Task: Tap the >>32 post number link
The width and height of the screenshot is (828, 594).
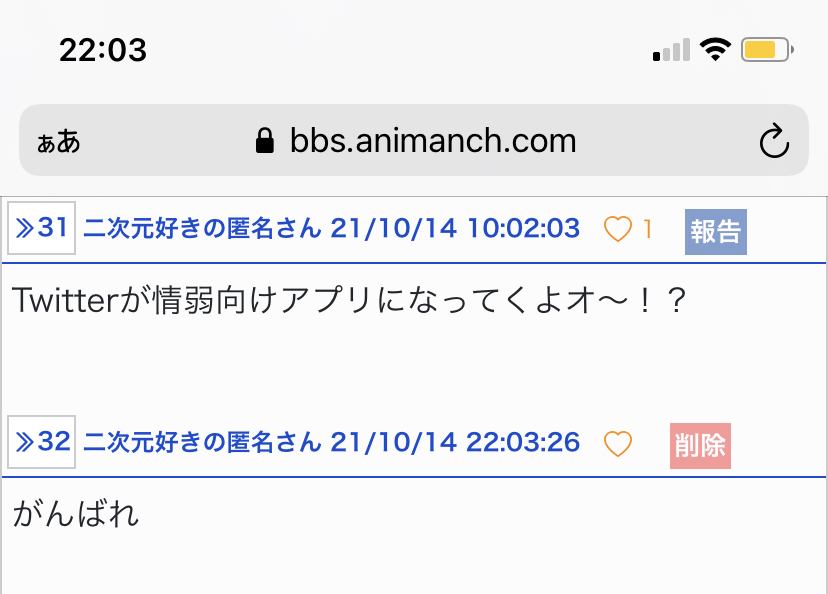Action: 40,441
